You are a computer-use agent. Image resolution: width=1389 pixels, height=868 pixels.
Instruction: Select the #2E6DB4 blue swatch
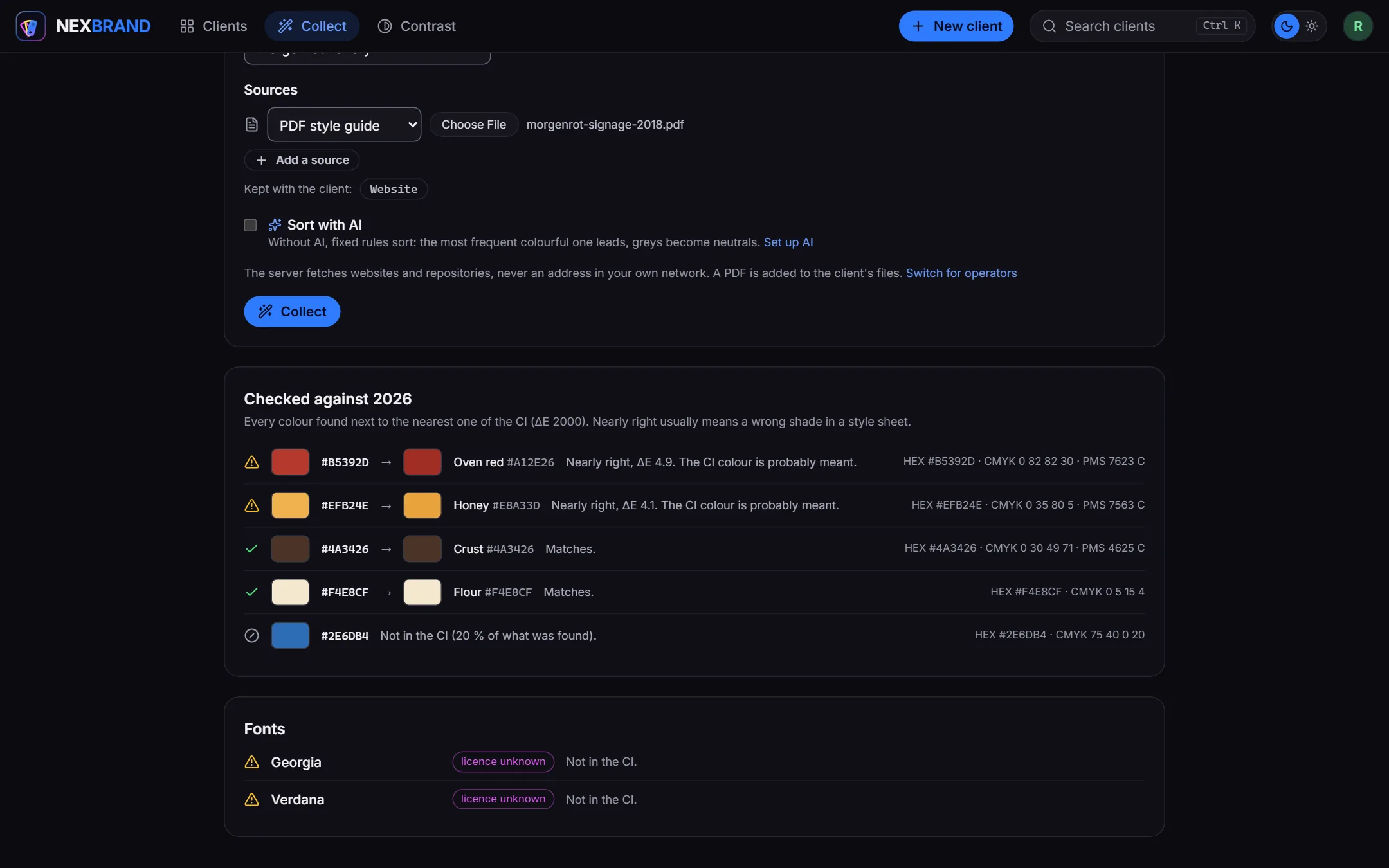[x=290, y=635]
